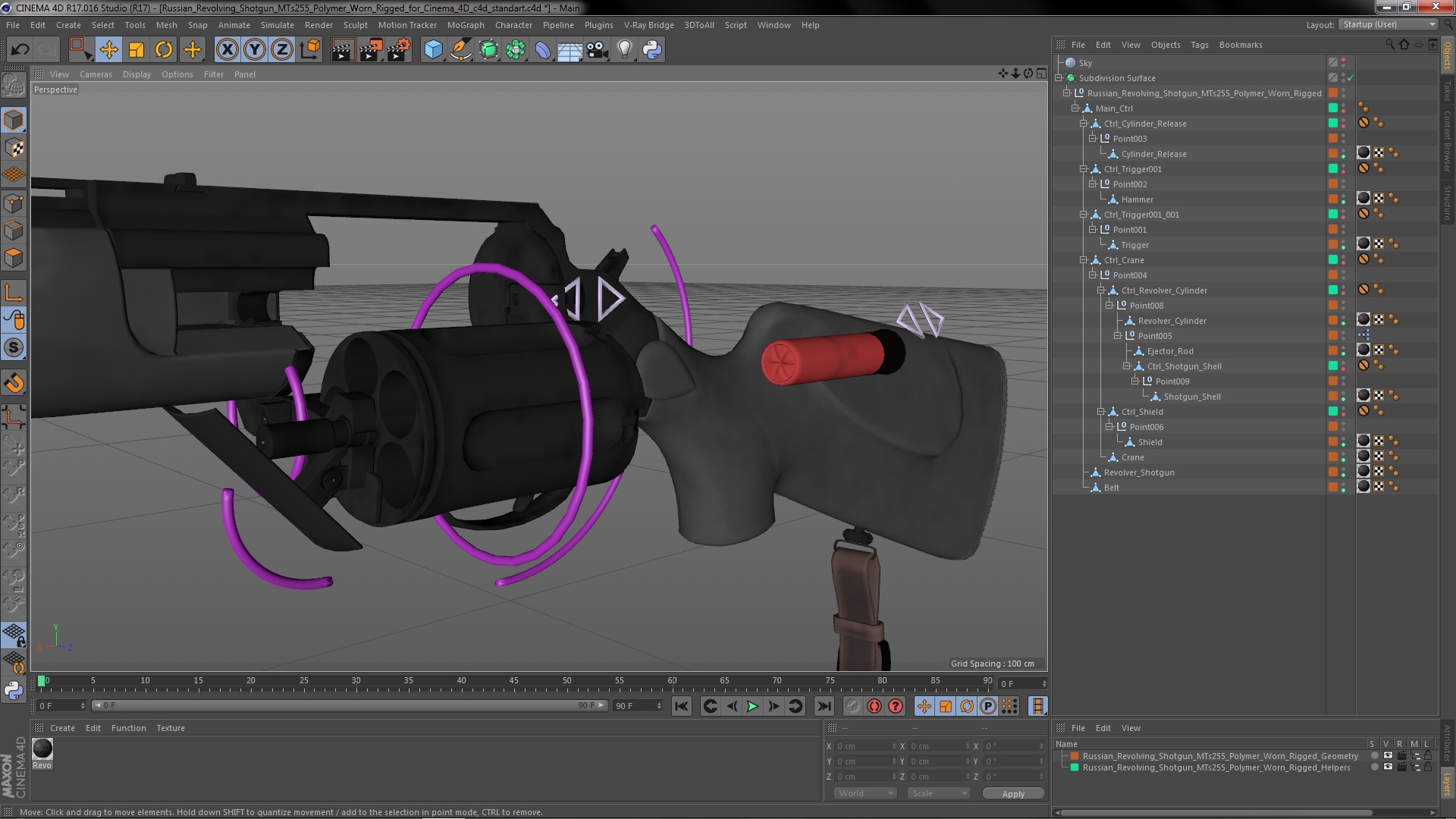Collapse the Main_Ctrl tree node
Image resolution: width=1456 pixels, height=819 pixels.
(1075, 108)
